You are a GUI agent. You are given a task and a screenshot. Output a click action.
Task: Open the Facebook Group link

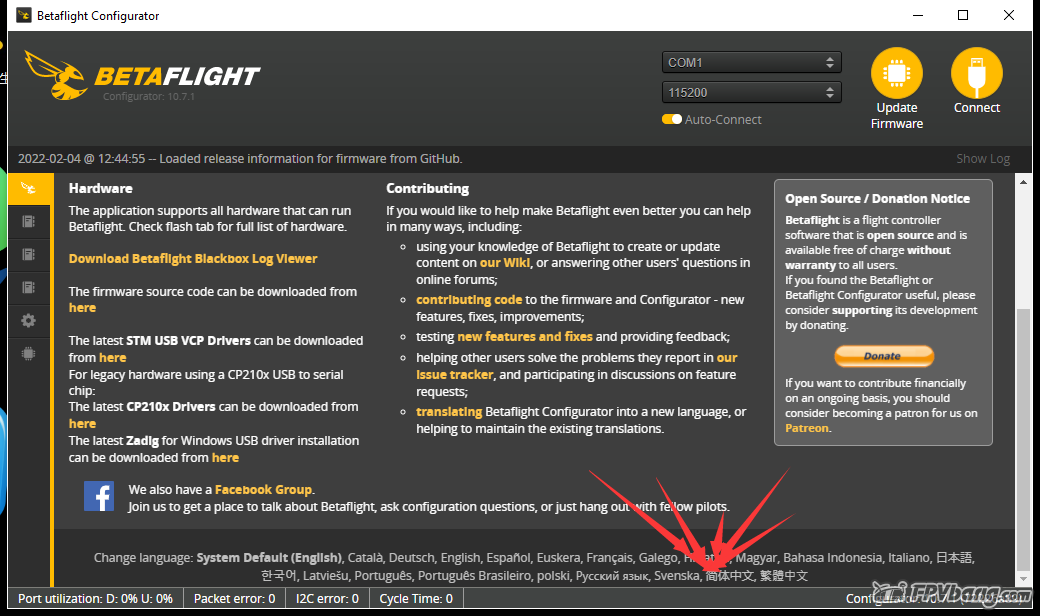(x=263, y=489)
